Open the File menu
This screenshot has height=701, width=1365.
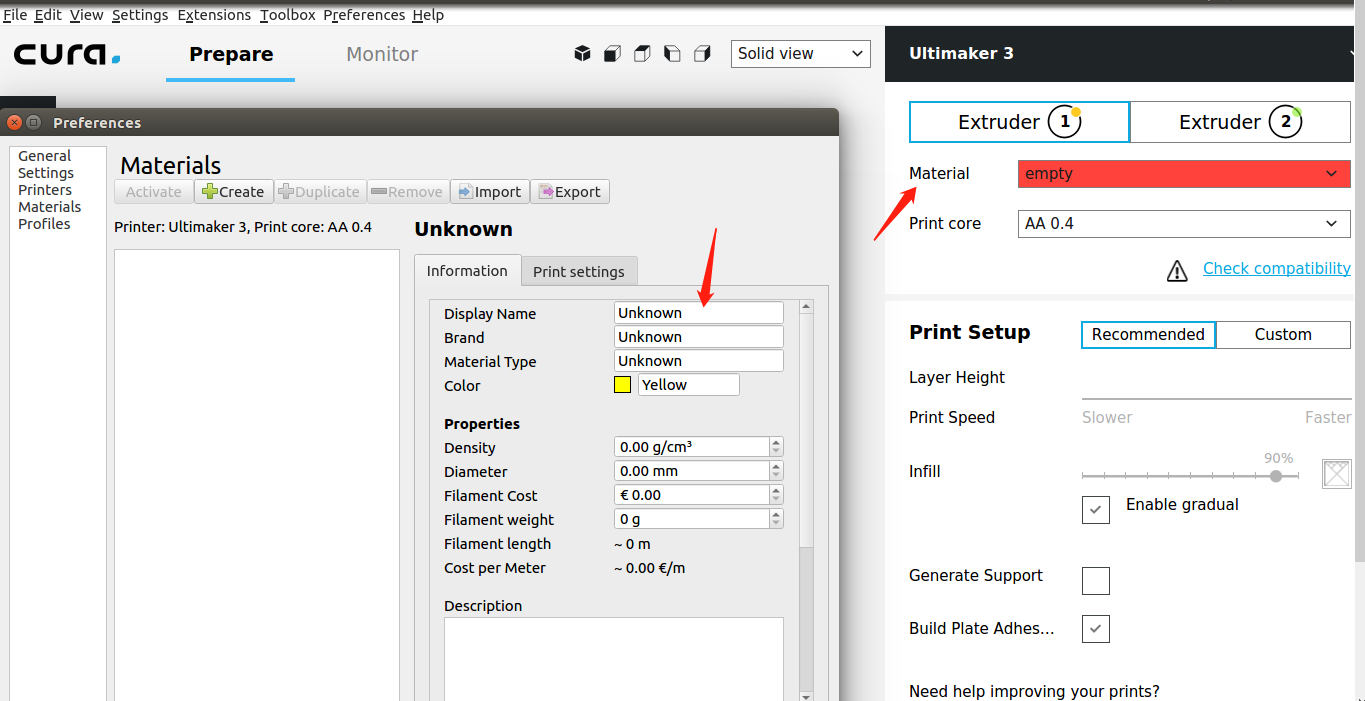point(15,15)
